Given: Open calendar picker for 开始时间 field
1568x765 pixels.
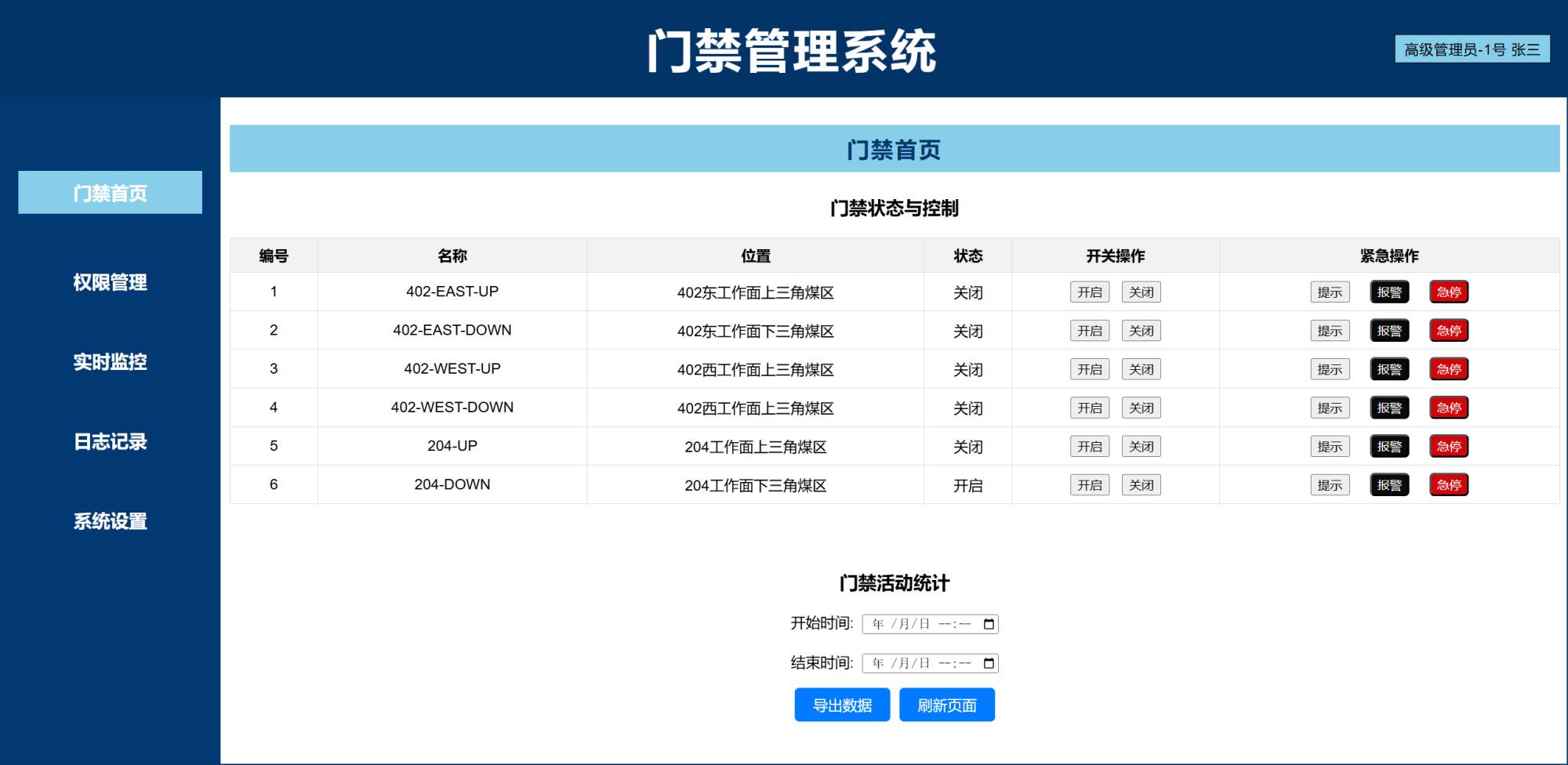Looking at the screenshot, I should pyautogui.click(x=989, y=624).
